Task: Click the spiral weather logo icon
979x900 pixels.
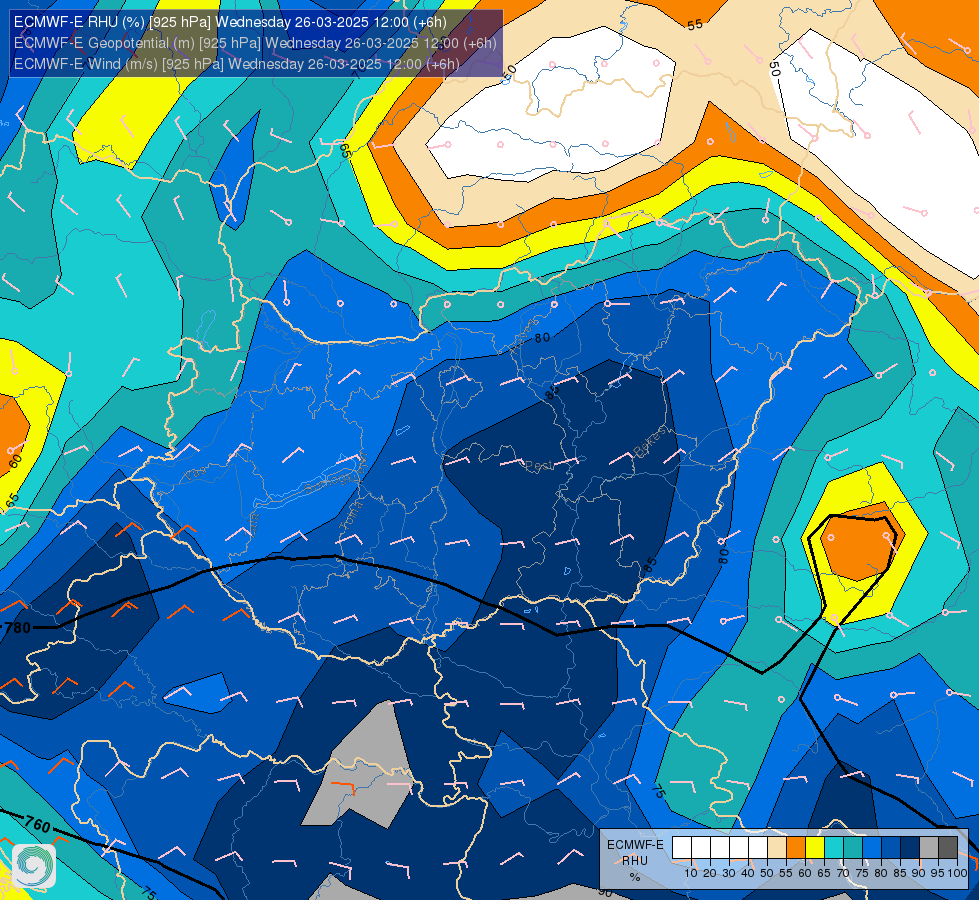Action: [34, 866]
